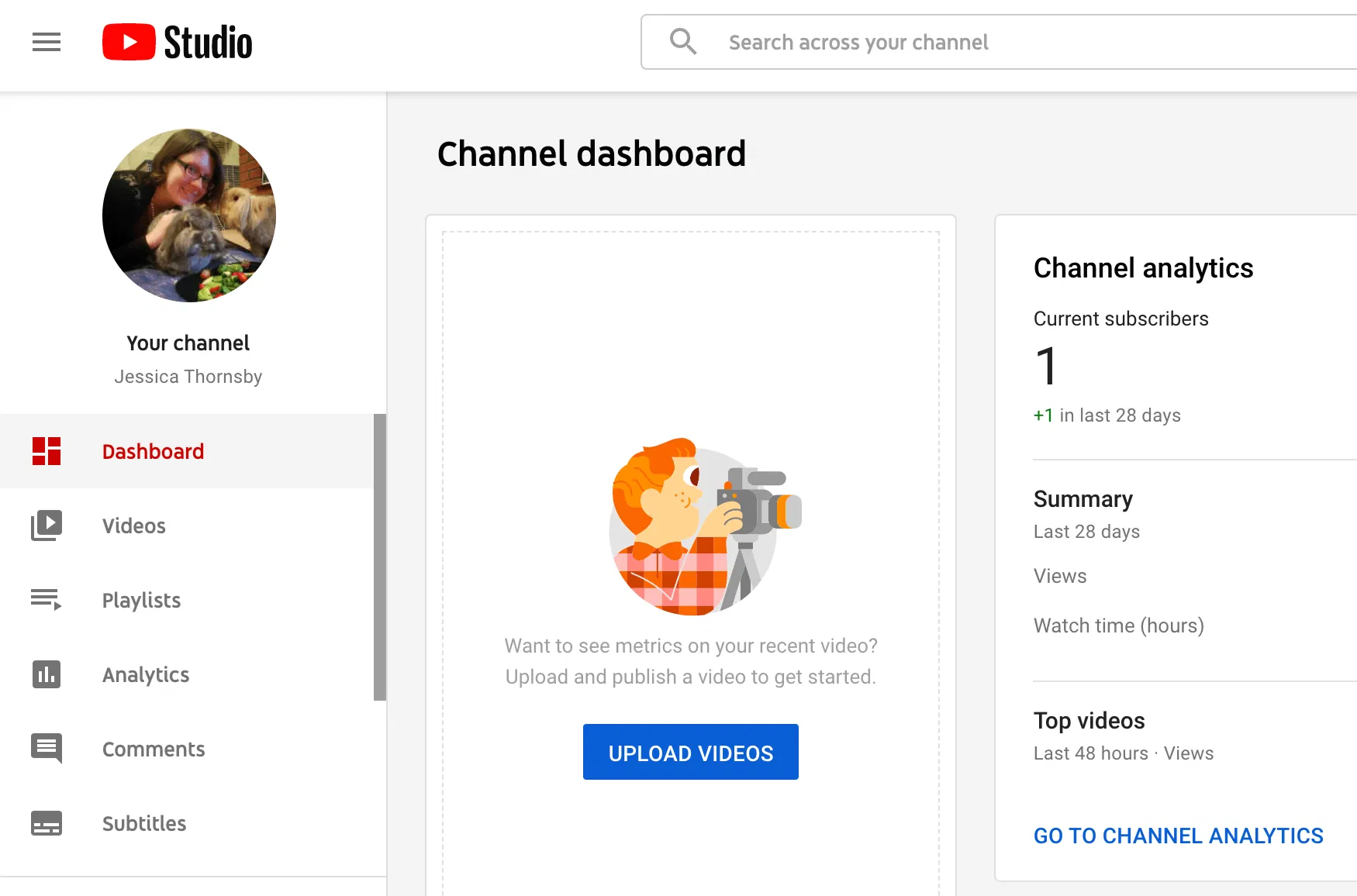The height and width of the screenshot is (896, 1357).
Task: Click the channel profile picture
Action: coord(188,215)
